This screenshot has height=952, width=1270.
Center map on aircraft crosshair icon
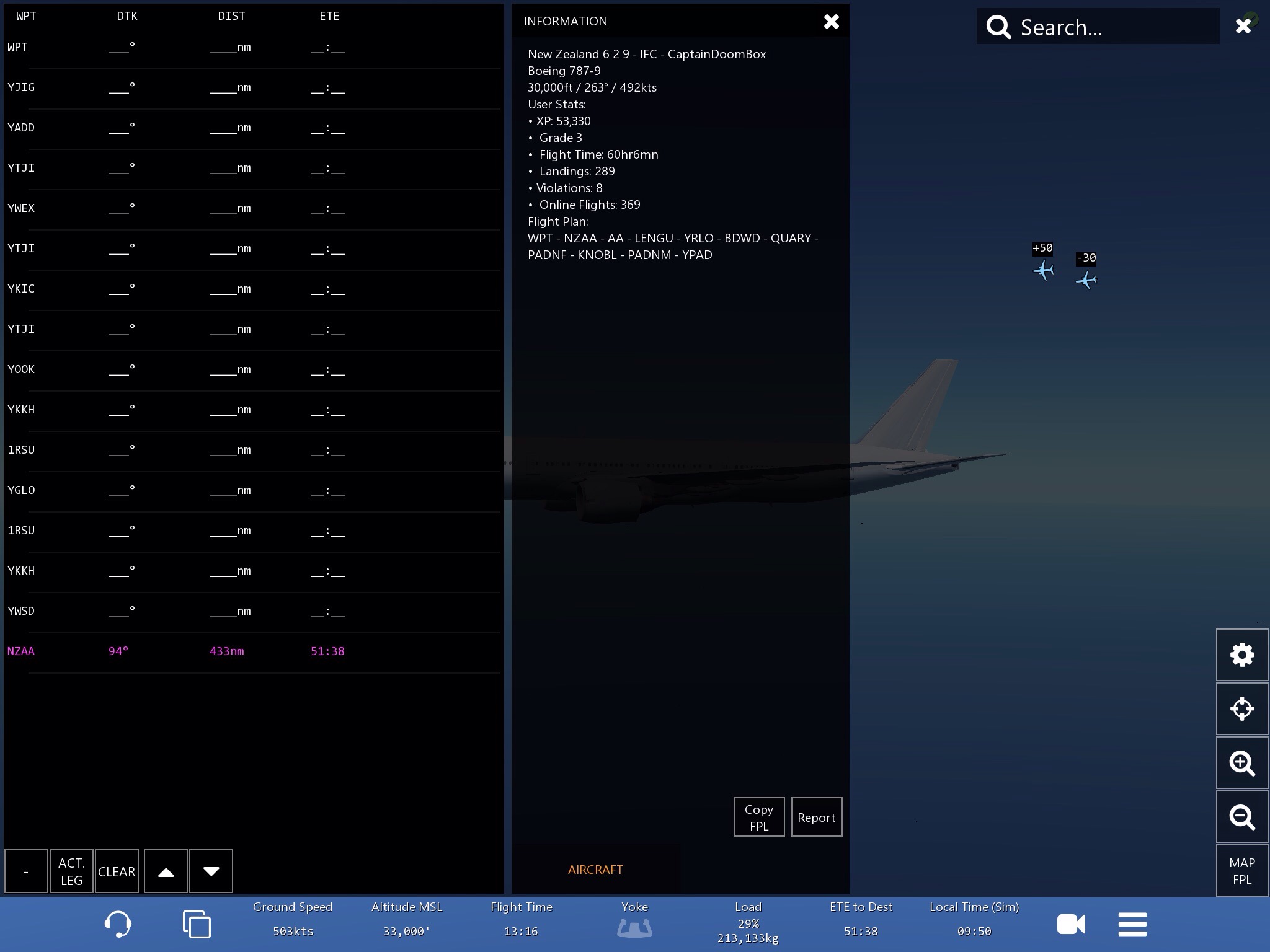click(x=1241, y=708)
